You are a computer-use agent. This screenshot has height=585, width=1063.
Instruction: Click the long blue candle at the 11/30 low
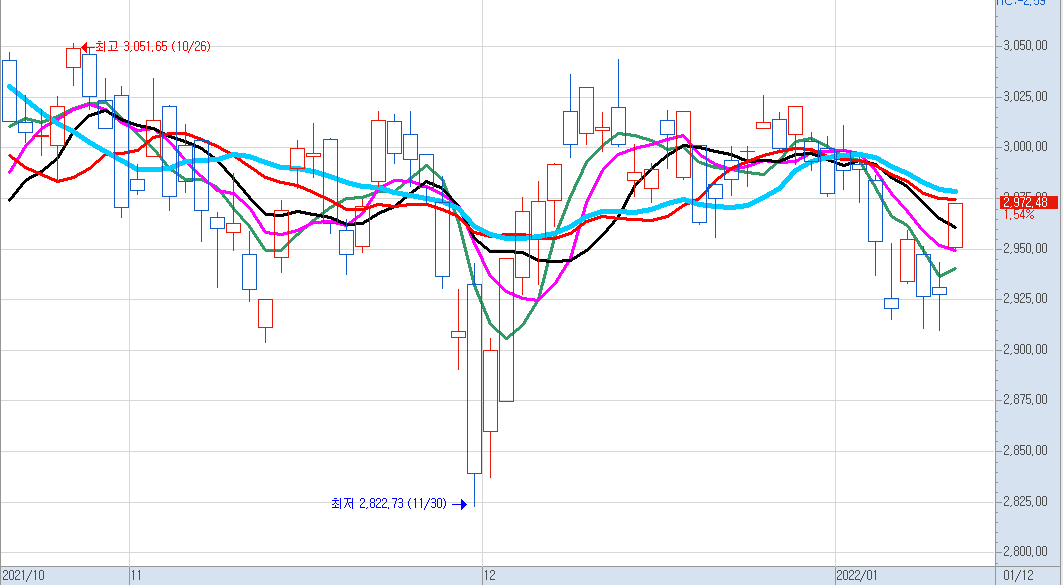pos(475,379)
